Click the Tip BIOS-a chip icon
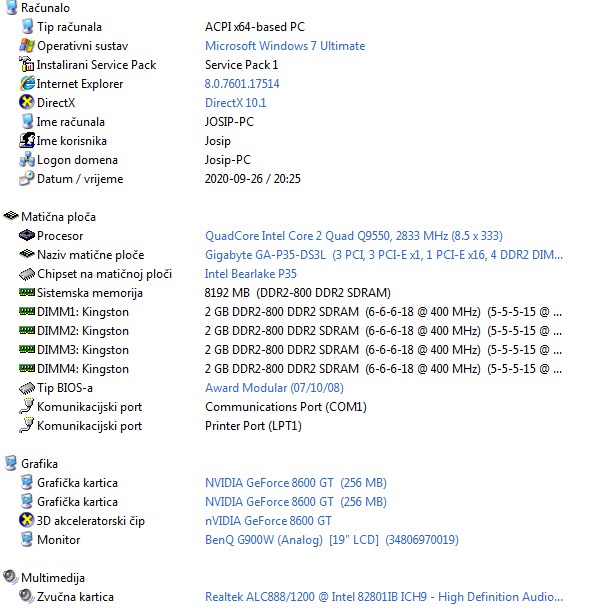The image size is (598, 615). point(27,388)
